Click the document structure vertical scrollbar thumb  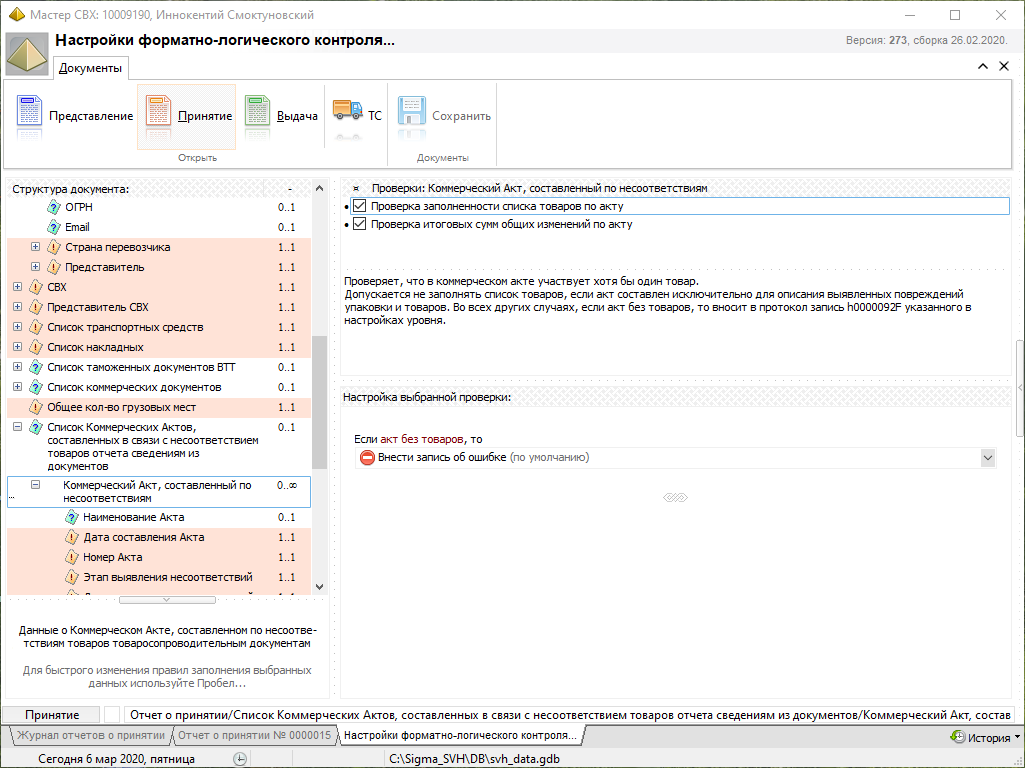tap(320, 402)
